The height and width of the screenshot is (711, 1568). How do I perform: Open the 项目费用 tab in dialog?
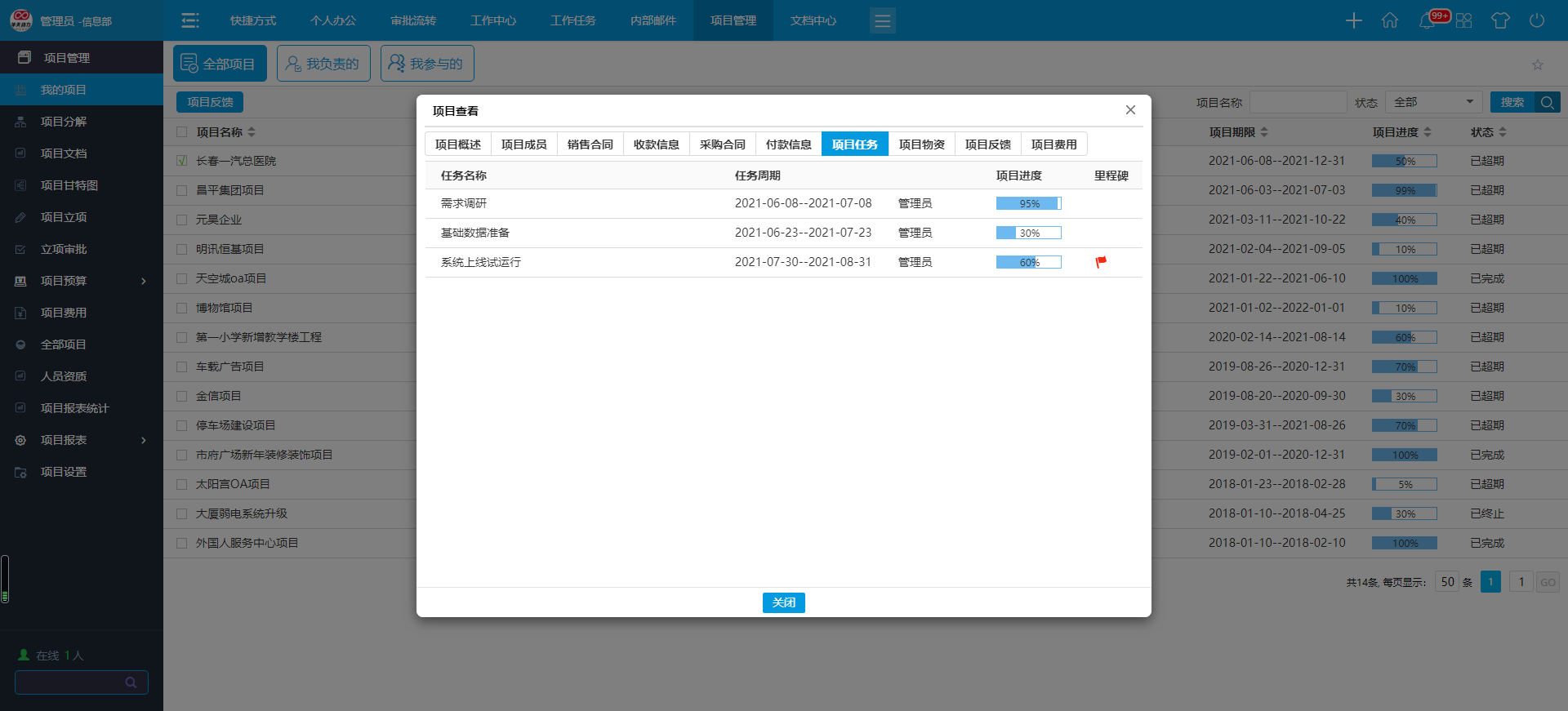[1053, 144]
